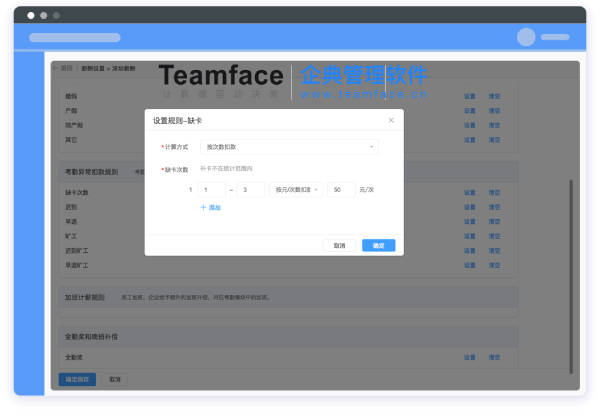Click 清空 link in 旷工 row
600x416 pixels.
click(494, 236)
